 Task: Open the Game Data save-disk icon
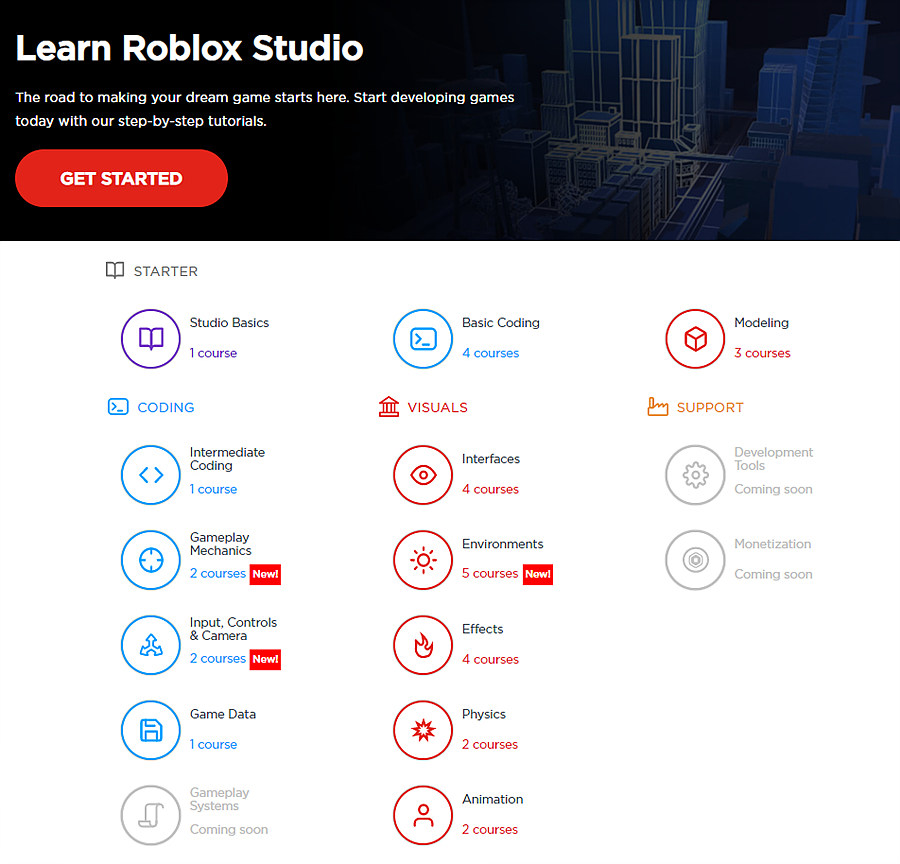[151, 730]
